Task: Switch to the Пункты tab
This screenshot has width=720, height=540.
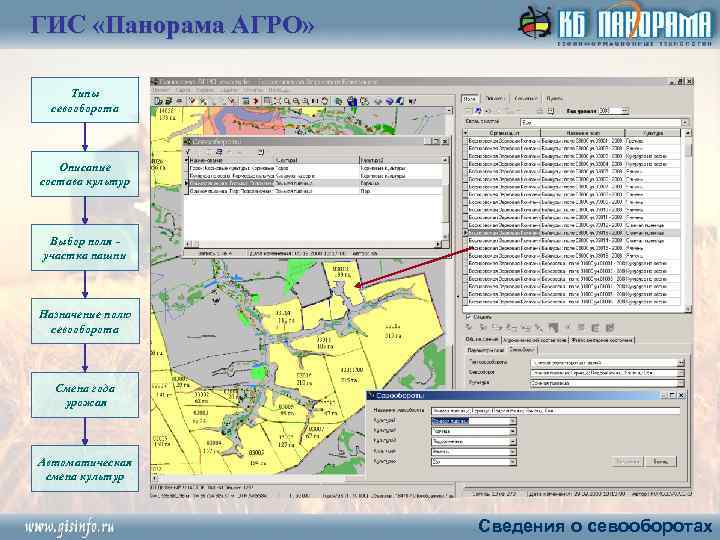Action: point(554,99)
